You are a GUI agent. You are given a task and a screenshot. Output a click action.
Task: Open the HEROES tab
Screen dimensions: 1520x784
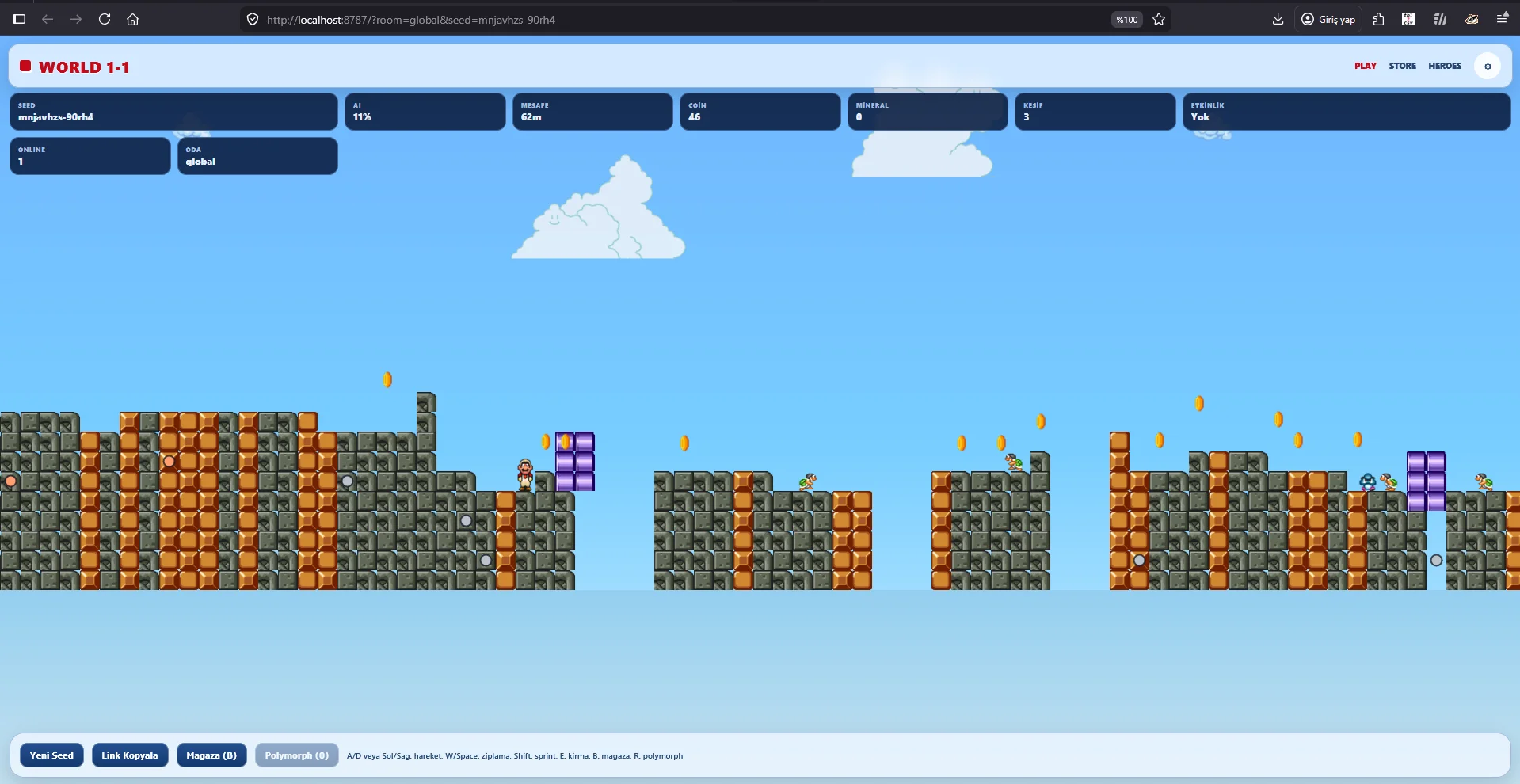point(1445,67)
